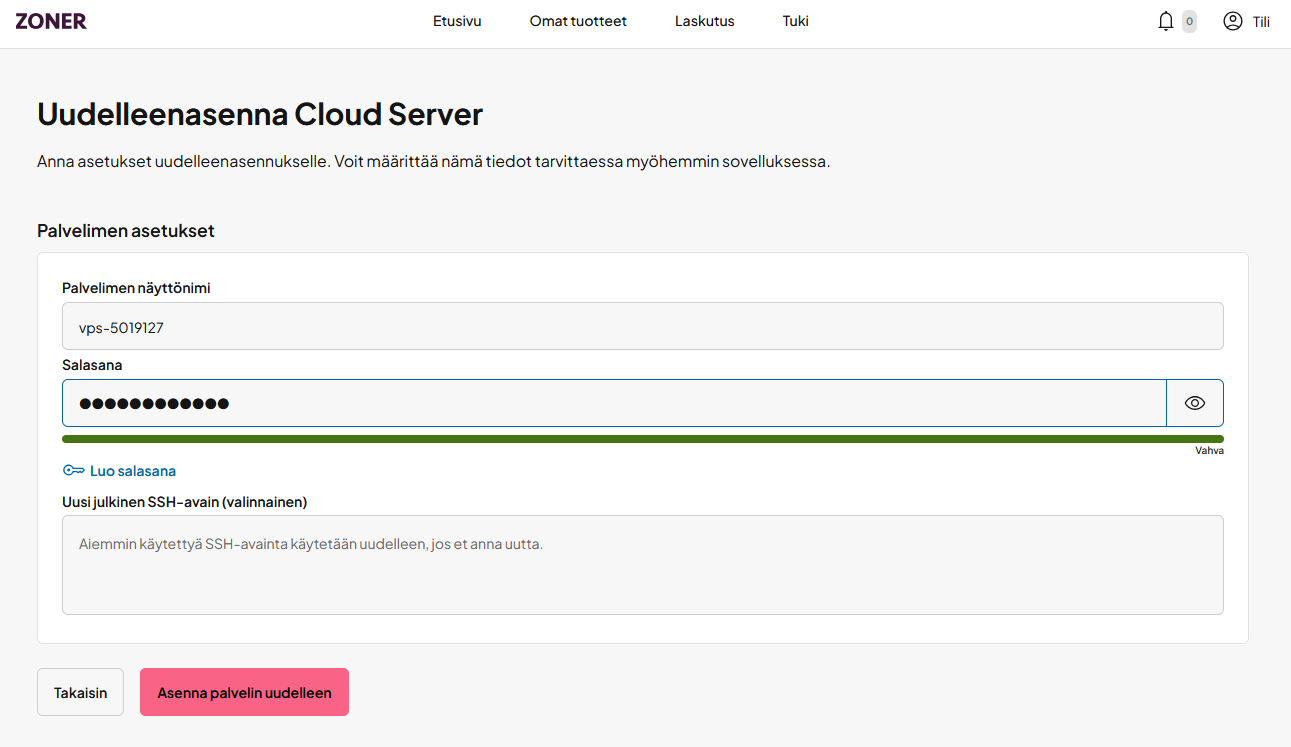Click the ZONER logo

pyautogui.click(x=51, y=21)
